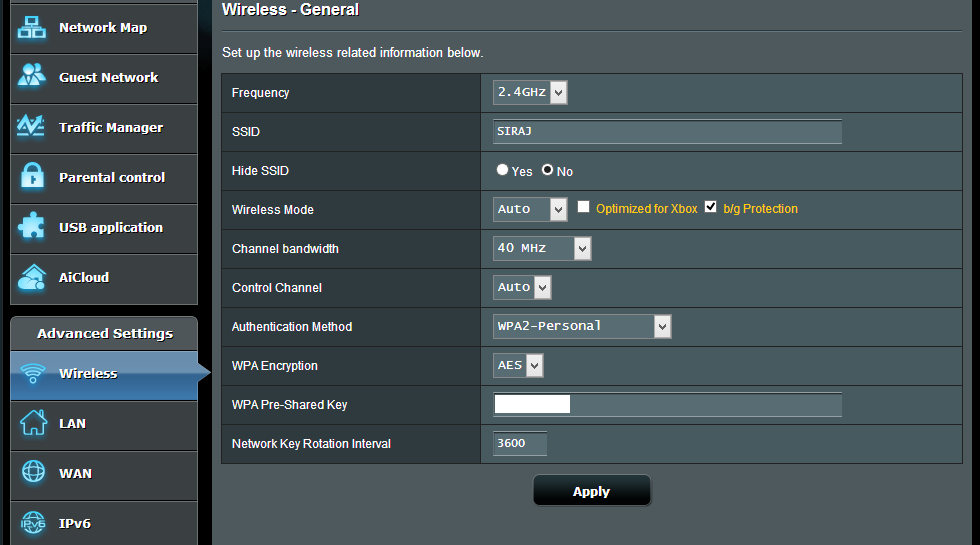Select the Parental control padlock icon
This screenshot has width=980, height=545.
tap(32, 176)
